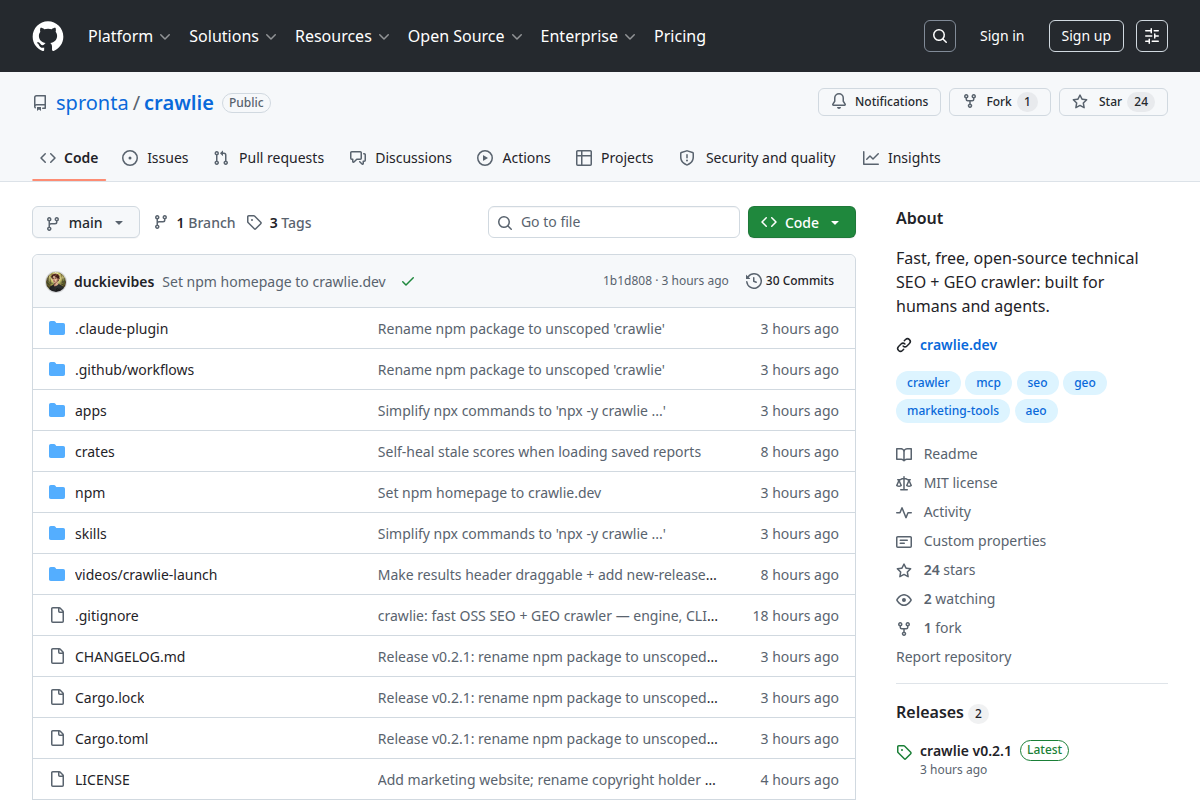
Task: Click the npm folder icon
Action: point(57,492)
